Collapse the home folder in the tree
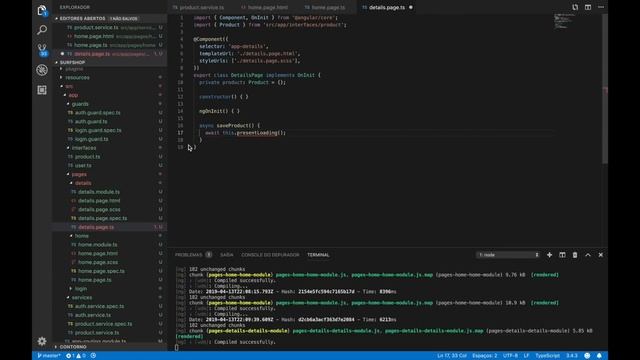 point(82,236)
